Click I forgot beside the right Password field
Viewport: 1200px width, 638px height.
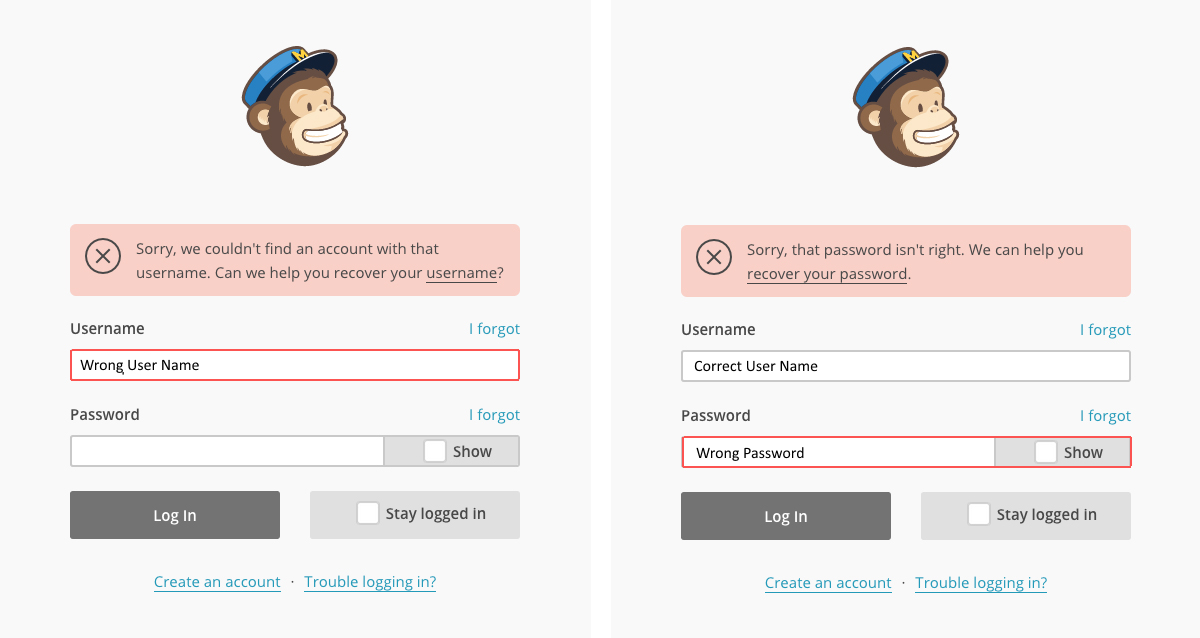(x=1106, y=415)
